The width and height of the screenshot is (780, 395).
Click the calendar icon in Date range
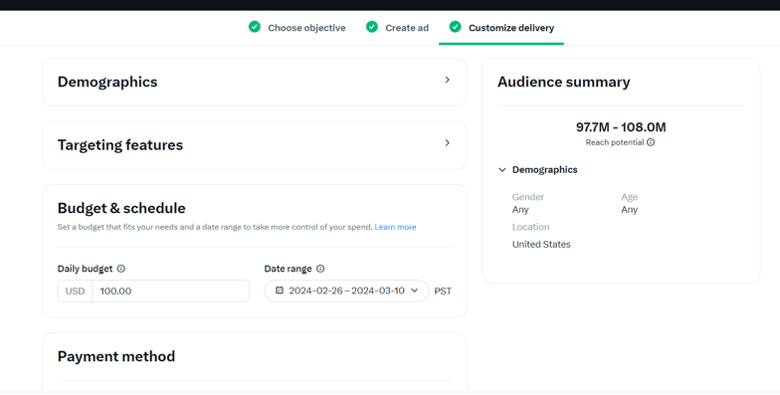280,291
